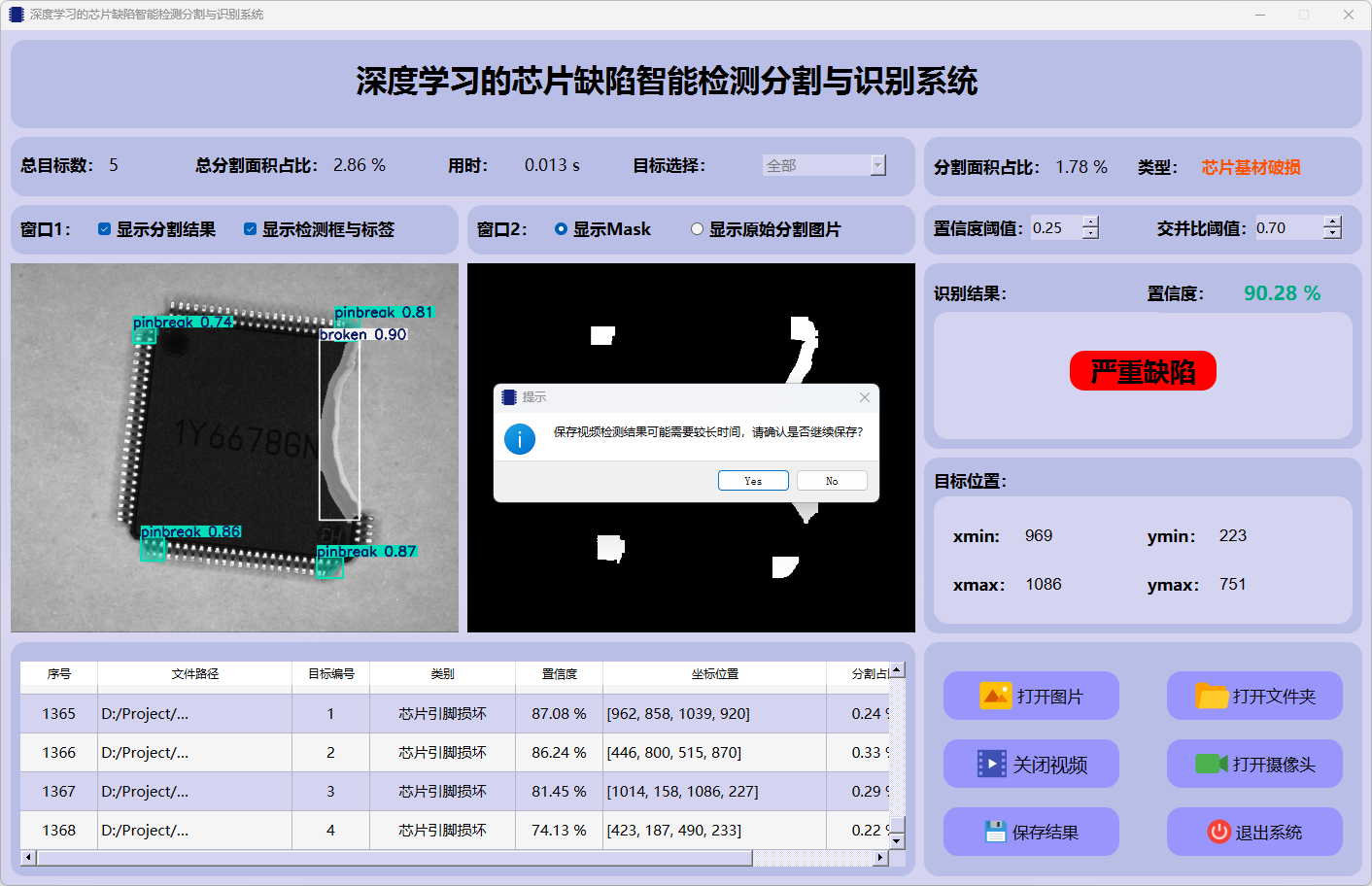Click the red power icon for 退出系统
The image size is (1372, 886).
pos(1218,832)
